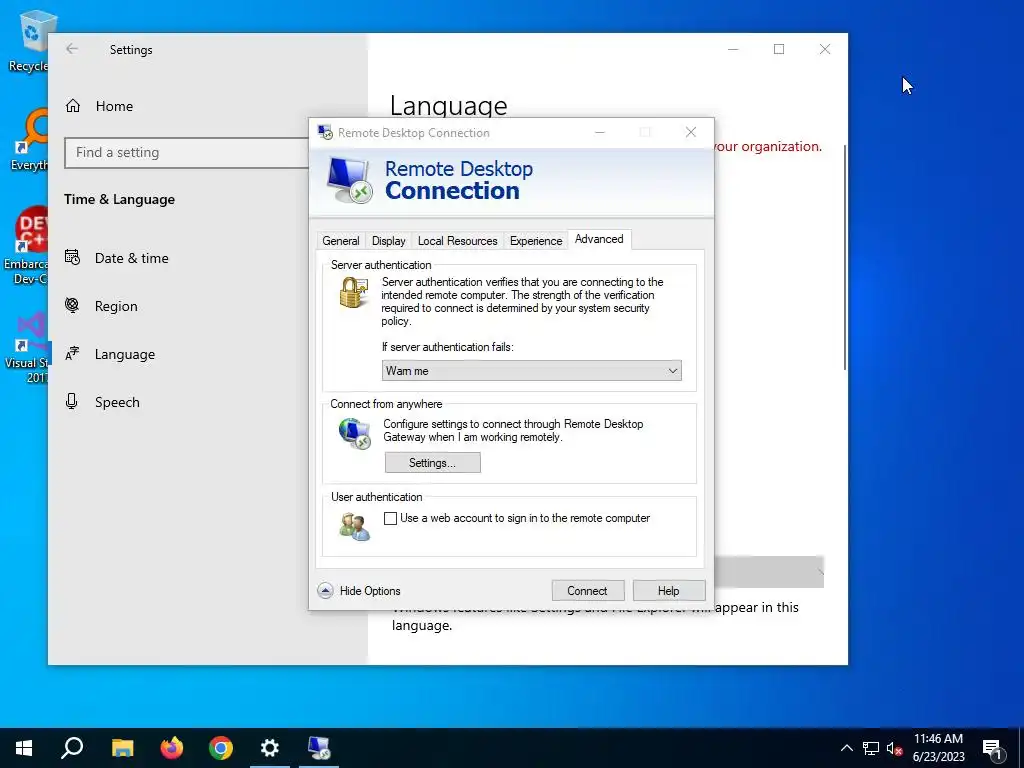
Task: Open Firefox from the taskbar
Action: [172, 748]
